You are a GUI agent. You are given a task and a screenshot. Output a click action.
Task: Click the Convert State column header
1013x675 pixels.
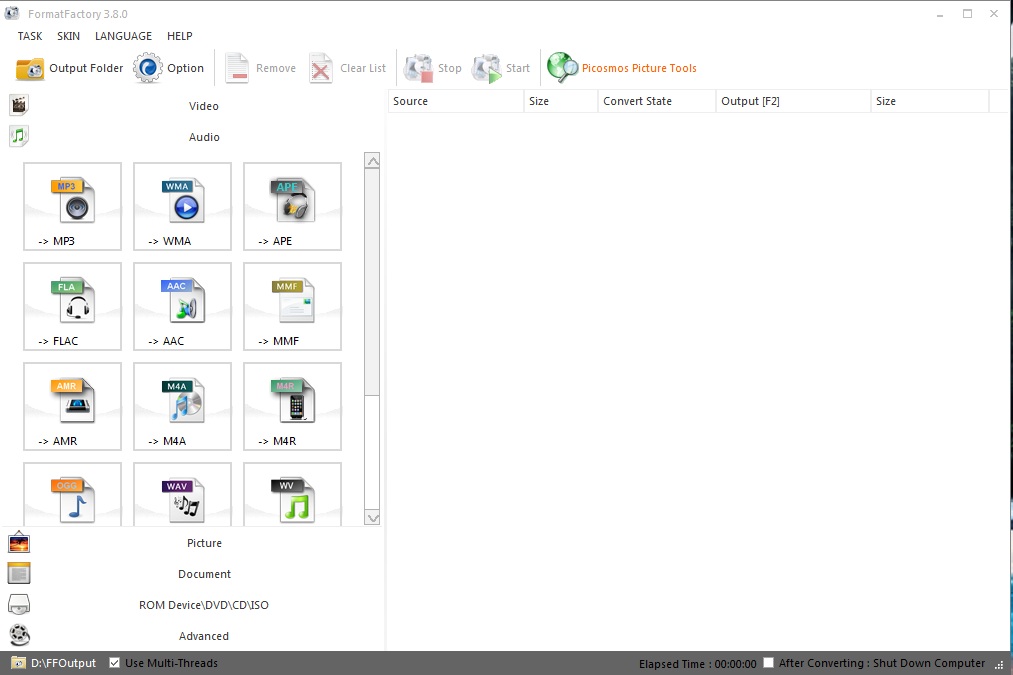pyautogui.click(x=656, y=101)
